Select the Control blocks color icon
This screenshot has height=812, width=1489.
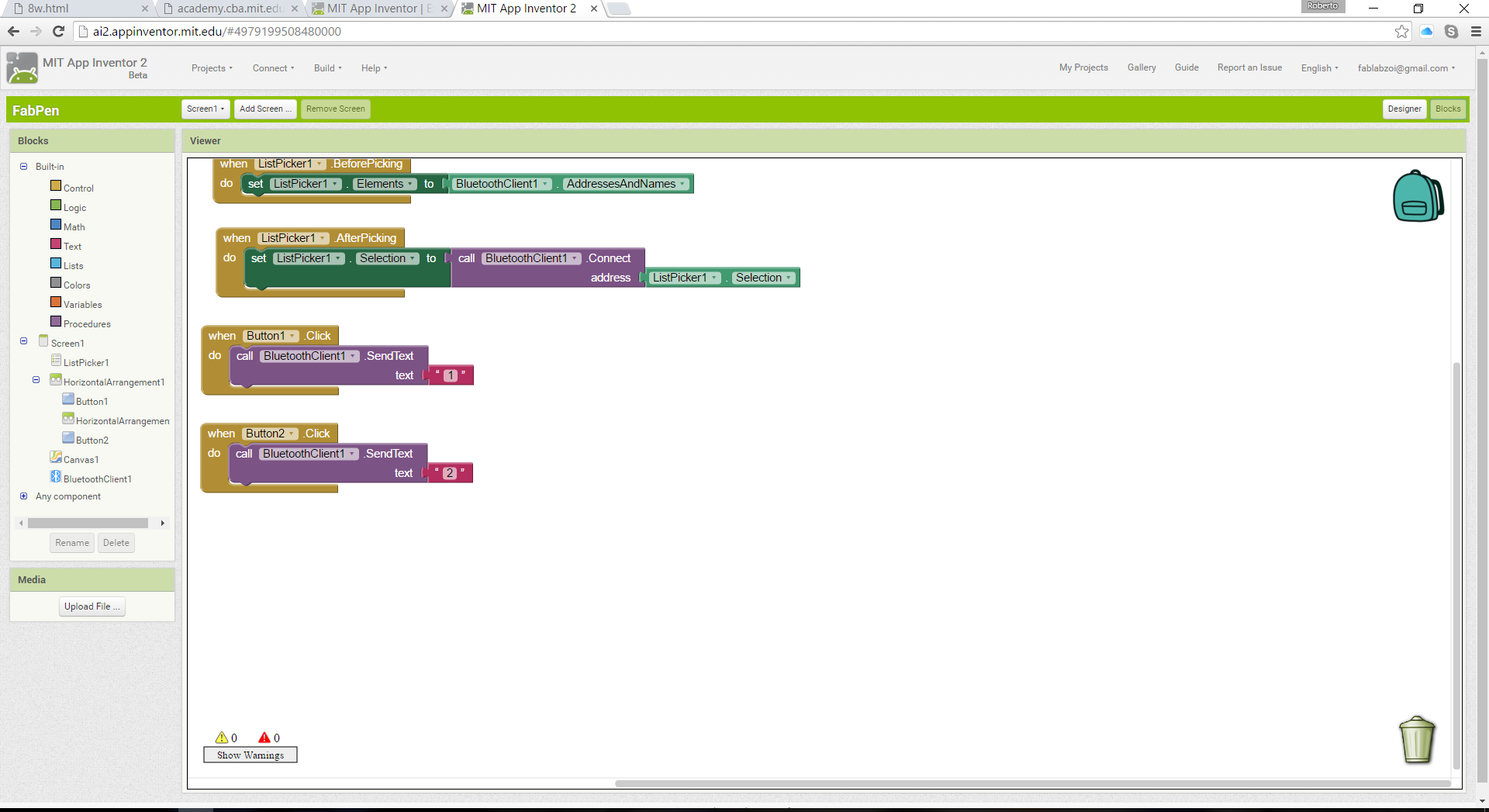pyautogui.click(x=56, y=186)
